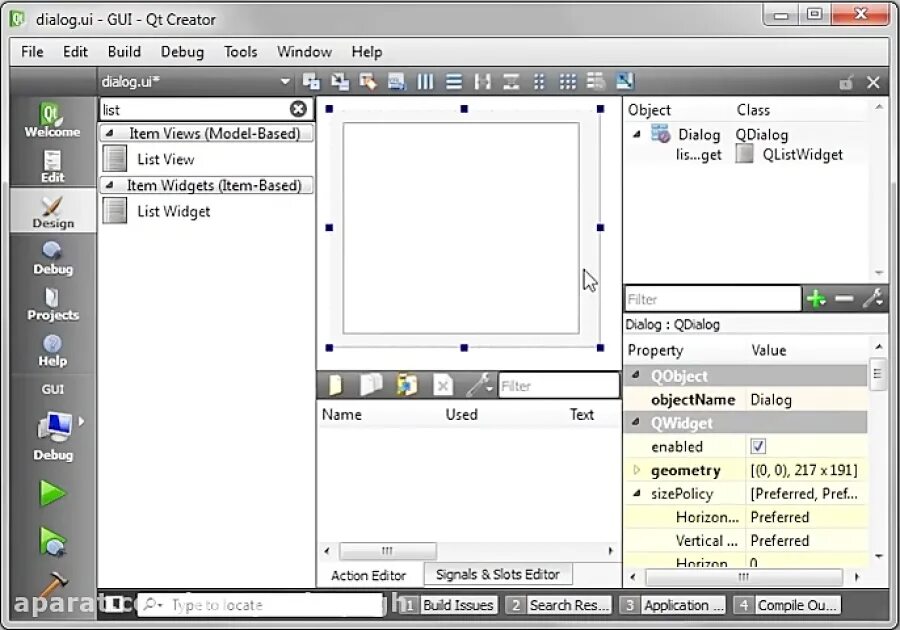The height and width of the screenshot is (630, 900).
Task: Click the Action Editor Filter field
Action: pos(558,386)
